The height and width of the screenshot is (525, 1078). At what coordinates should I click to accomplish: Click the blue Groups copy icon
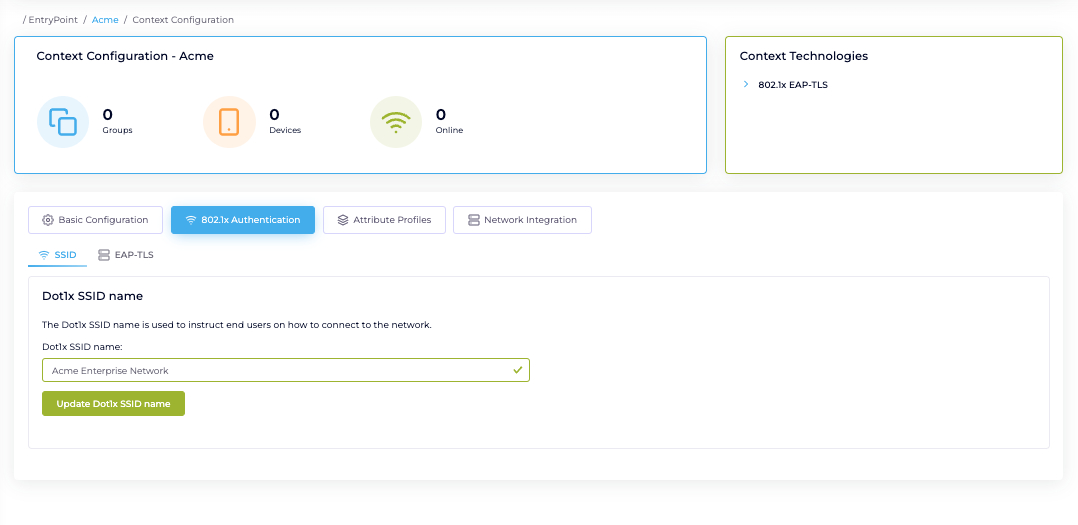(x=63, y=122)
